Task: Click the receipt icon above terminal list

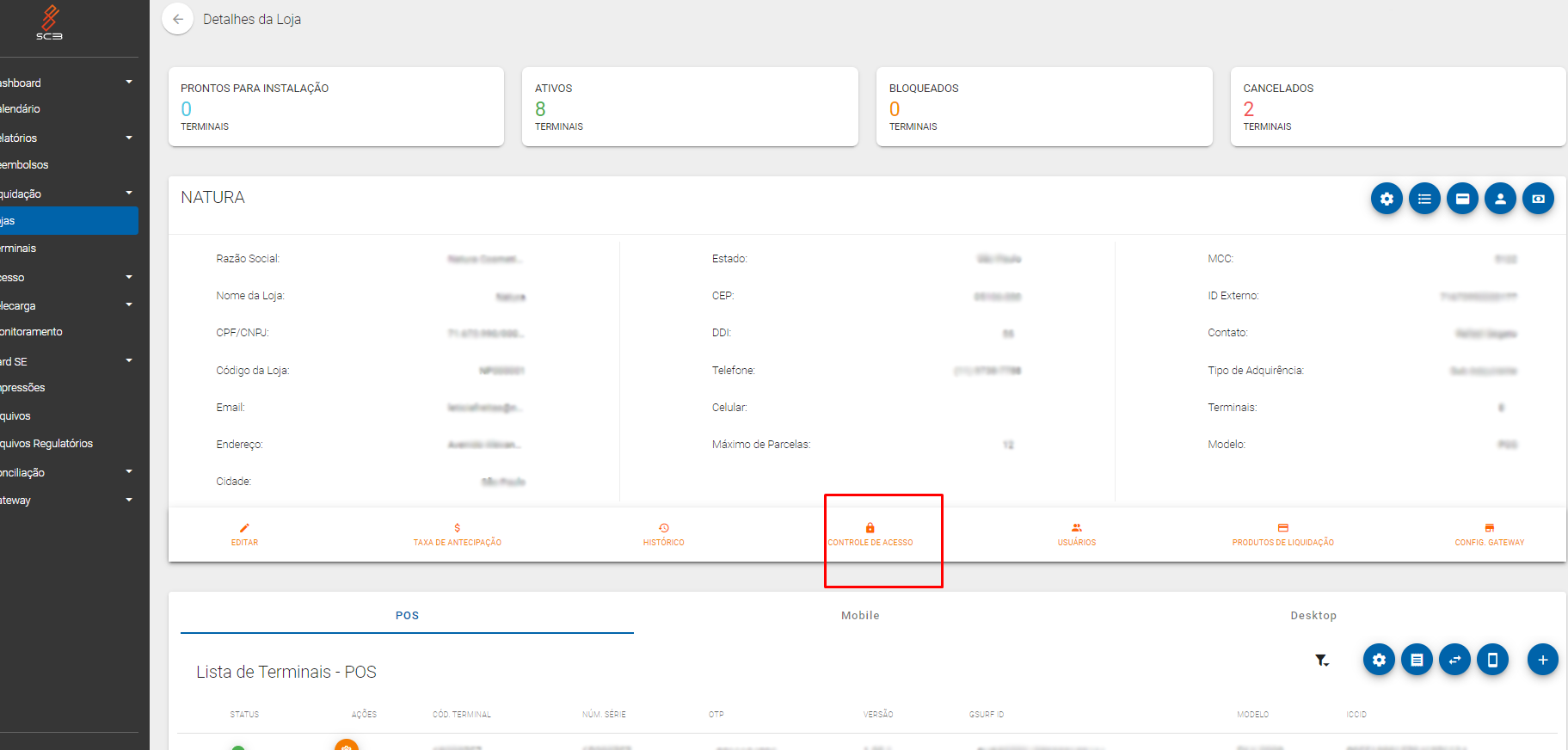Action: (1417, 660)
